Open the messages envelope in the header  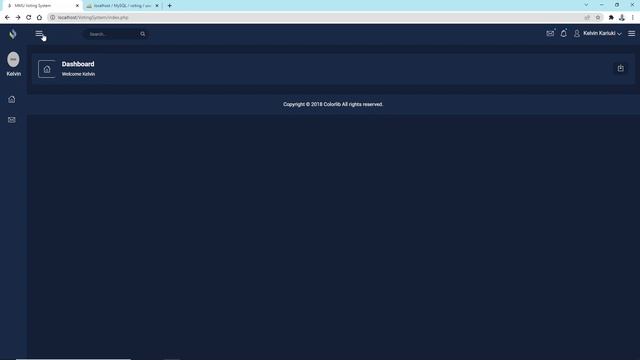click(x=550, y=33)
